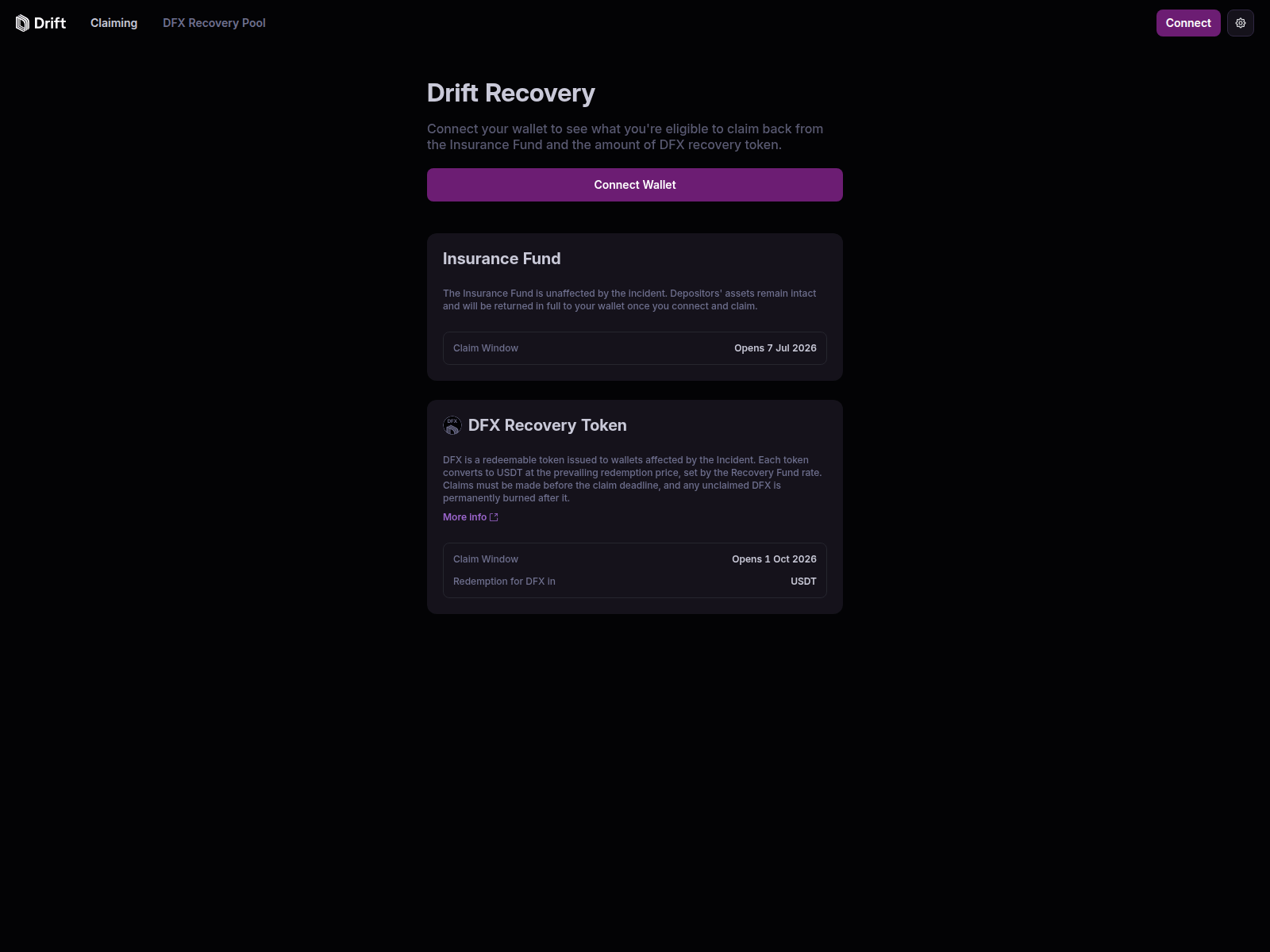This screenshot has width=1270, height=952.
Task: Click the Drift logo icon
Action: [x=22, y=23]
